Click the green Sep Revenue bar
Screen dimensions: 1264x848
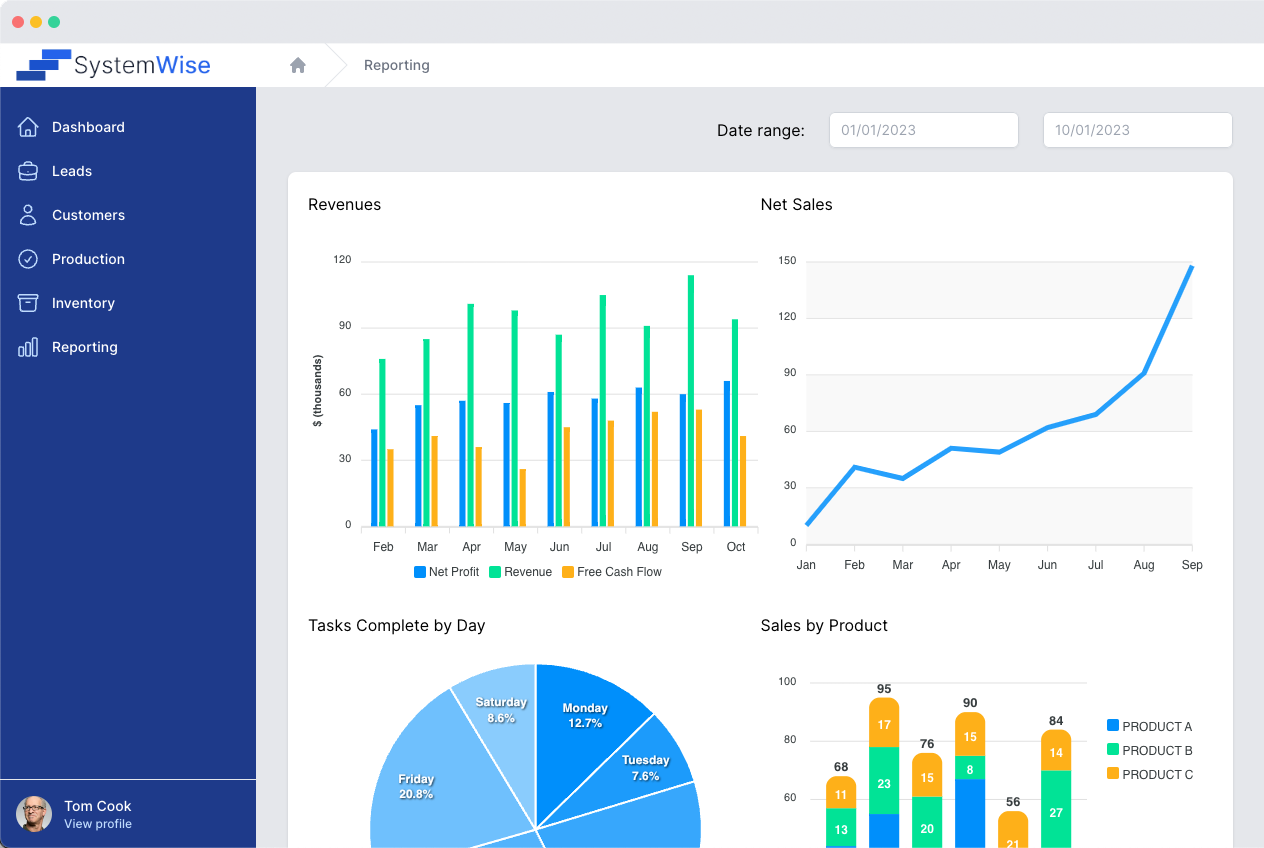pyautogui.click(x=691, y=401)
